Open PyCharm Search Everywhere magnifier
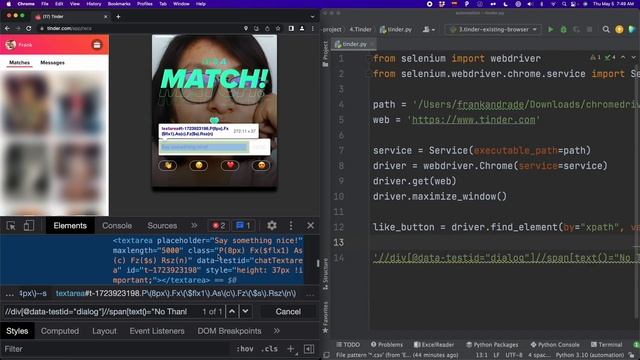 606,29
